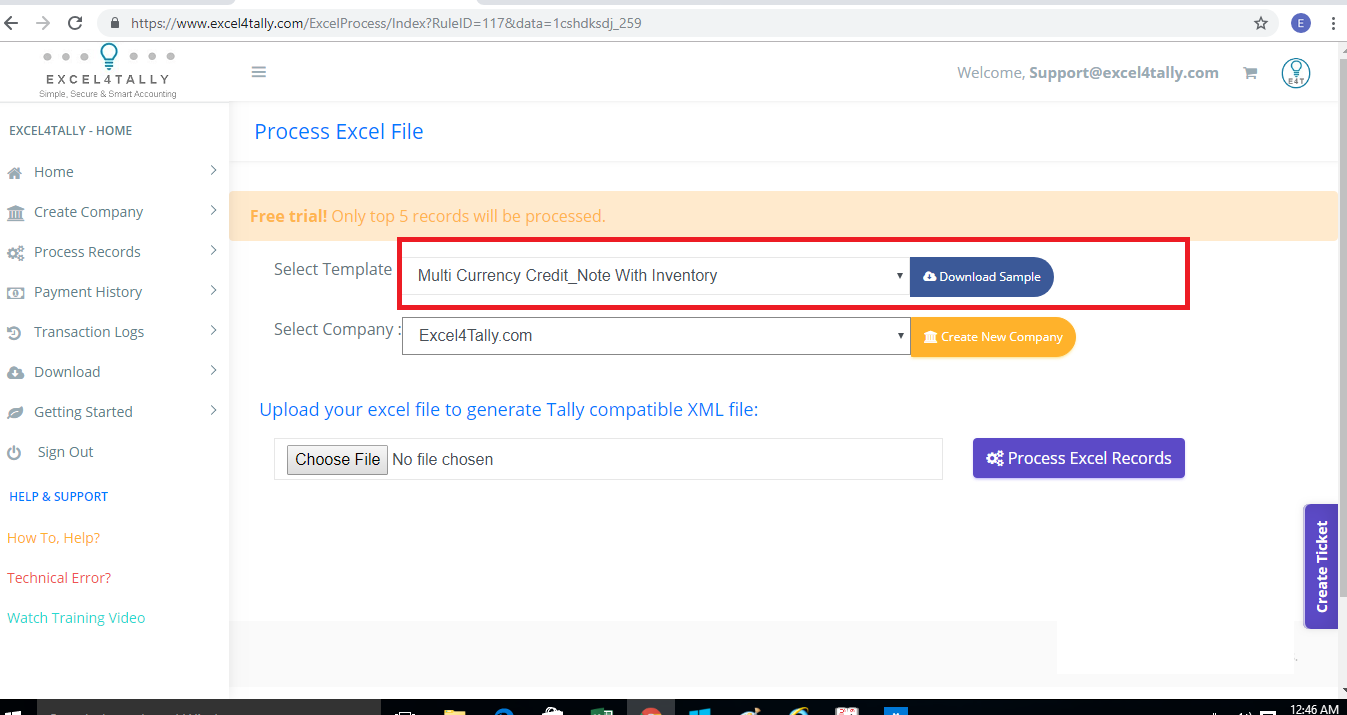Open the Select Template dropdown
The height and width of the screenshot is (715, 1347).
656,276
